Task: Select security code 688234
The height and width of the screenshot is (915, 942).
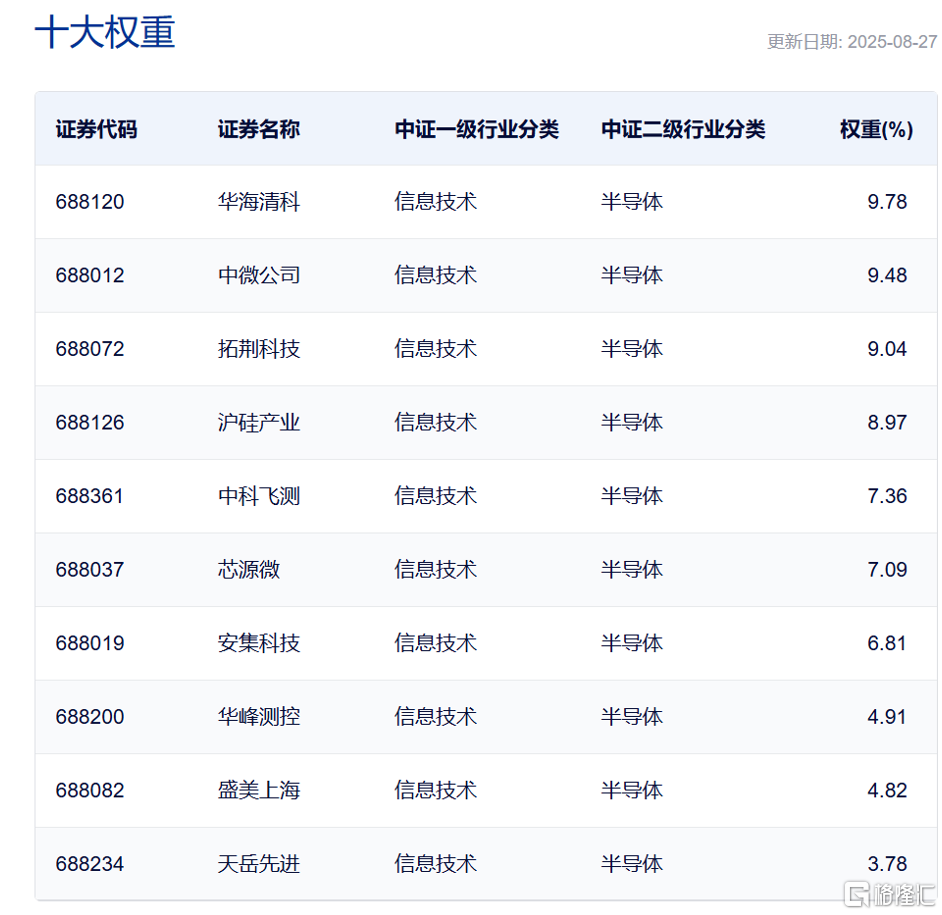Action: [90, 864]
